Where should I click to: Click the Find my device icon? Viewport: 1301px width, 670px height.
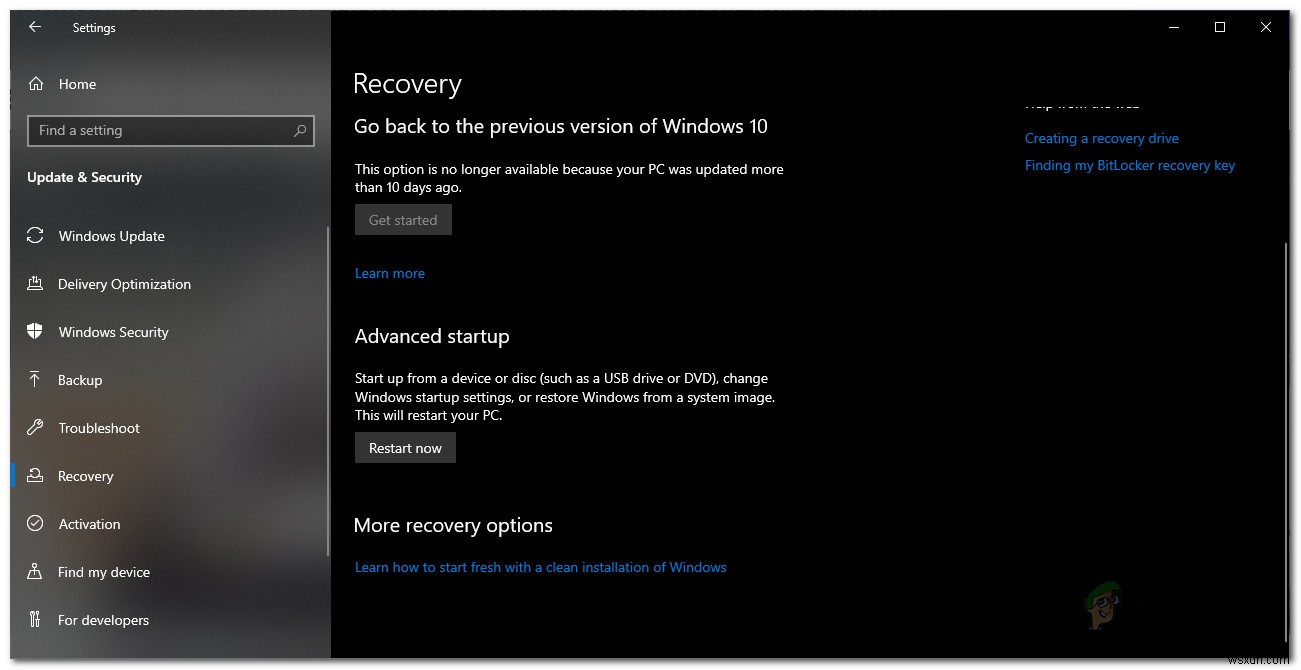tap(36, 572)
